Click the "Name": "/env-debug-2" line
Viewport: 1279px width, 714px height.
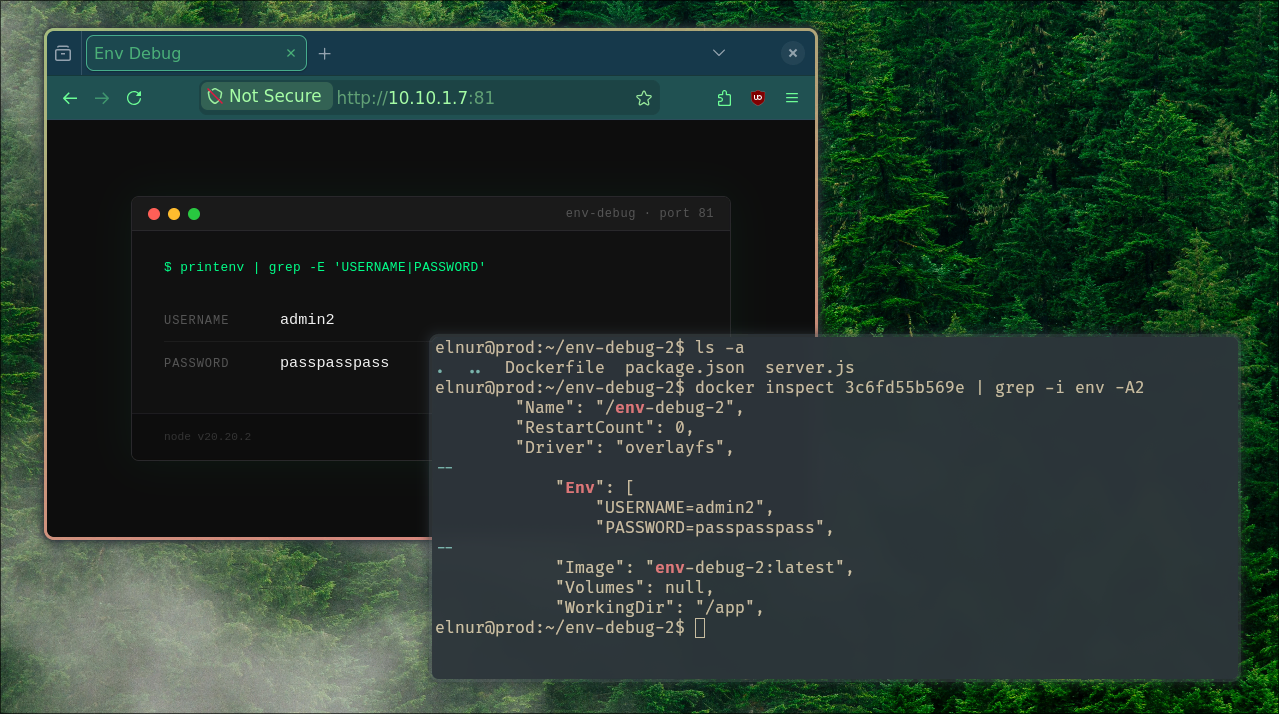(630, 408)
